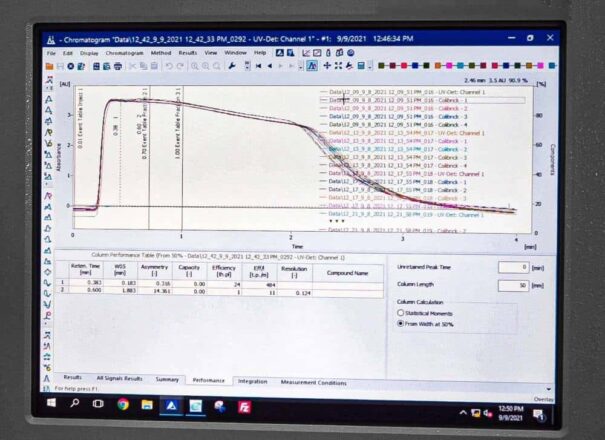Click the Column Length input field
Image resolution: width=605 pixels, height=440 pixels.
point(514,286)
